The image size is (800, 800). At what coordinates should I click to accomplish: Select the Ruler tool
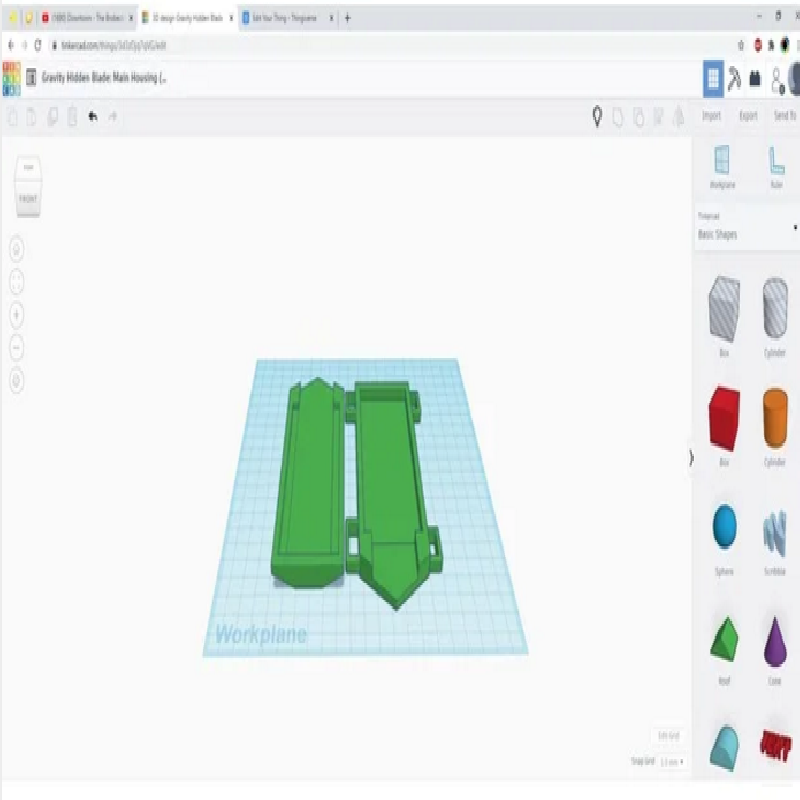click(776, 167)
